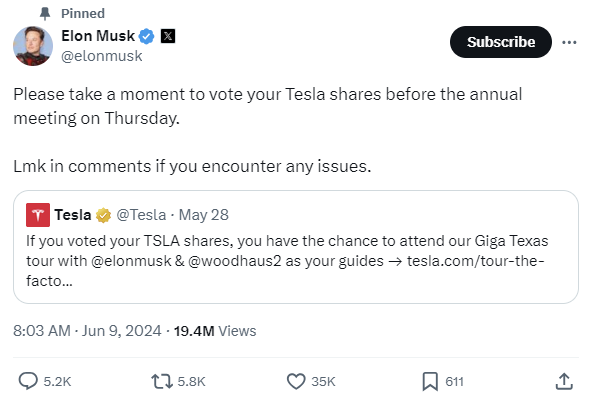Open the @Tesla handle in quoted tweet
Image resolution: width=590 pixels, height=399 pixels.
click(141, 215)
